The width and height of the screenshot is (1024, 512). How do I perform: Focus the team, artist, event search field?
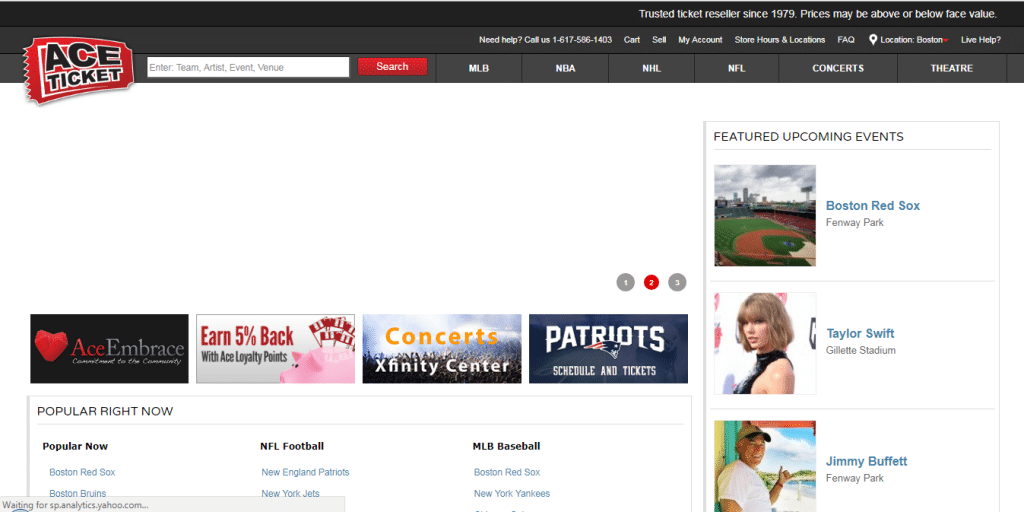pos(248,67)
